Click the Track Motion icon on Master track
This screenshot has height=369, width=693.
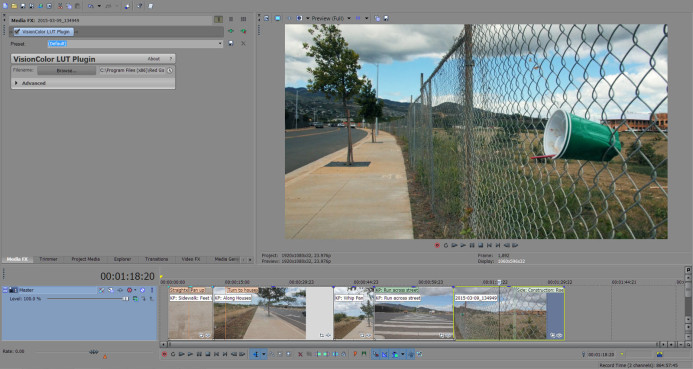coord(110,290)
